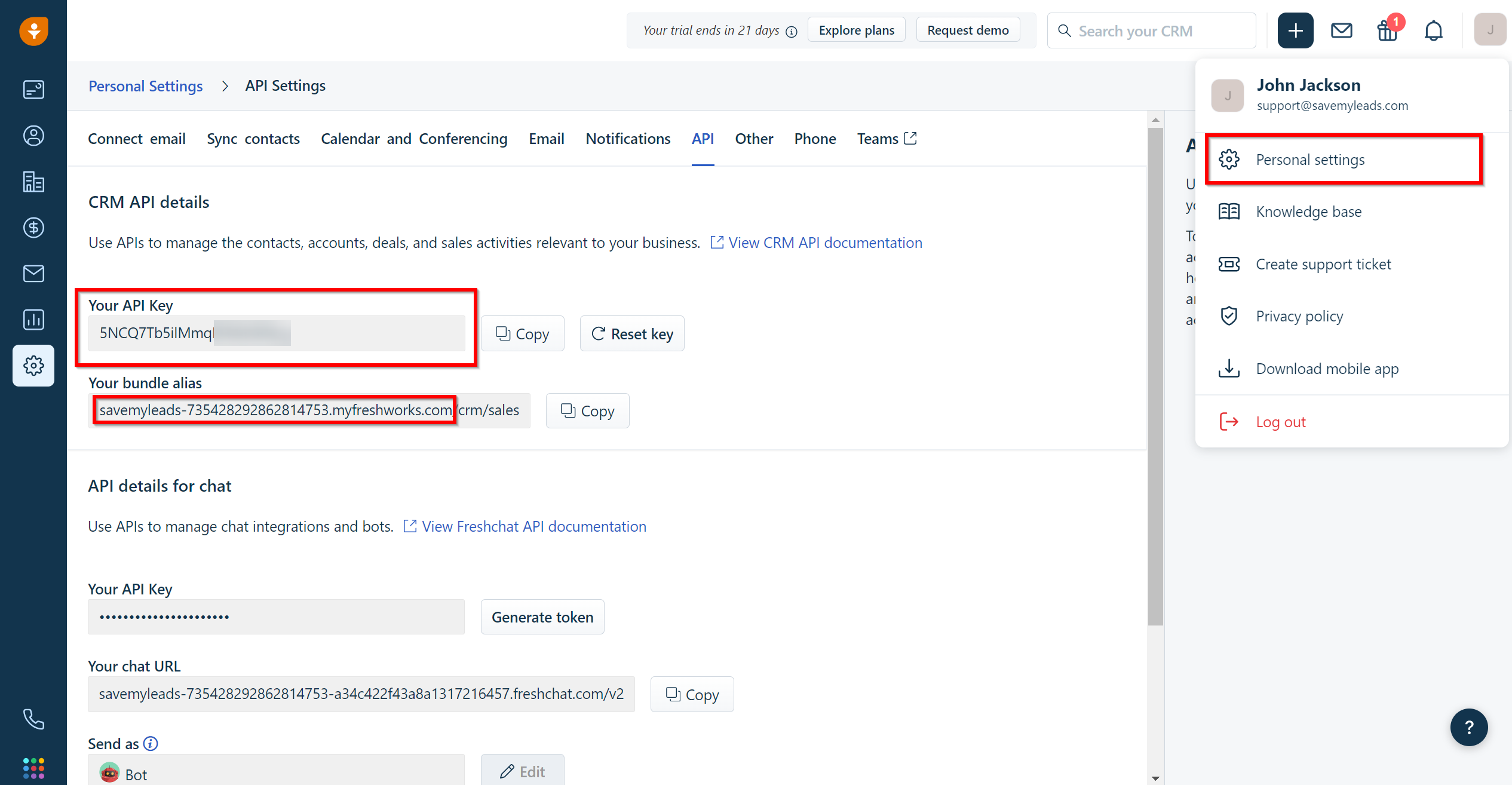This screenshot has width=1512, height=785.
Task: Open the Freshworks logo home icon
Action: pyautogui.click(x=33, y=30)
